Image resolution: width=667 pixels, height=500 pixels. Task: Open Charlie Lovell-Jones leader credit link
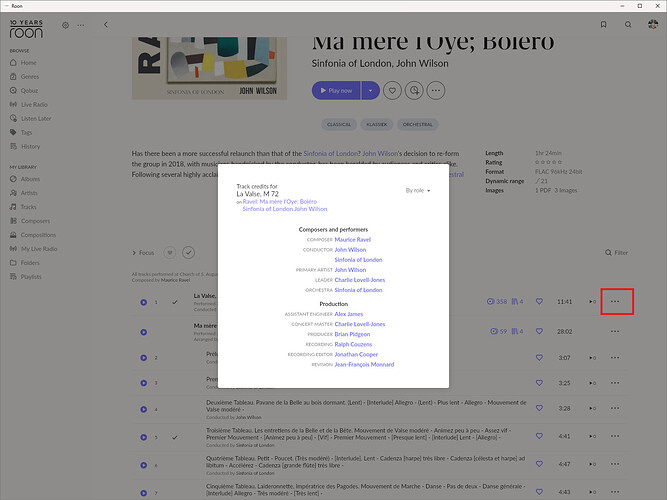pyautogui.click(x=359, y=280)
